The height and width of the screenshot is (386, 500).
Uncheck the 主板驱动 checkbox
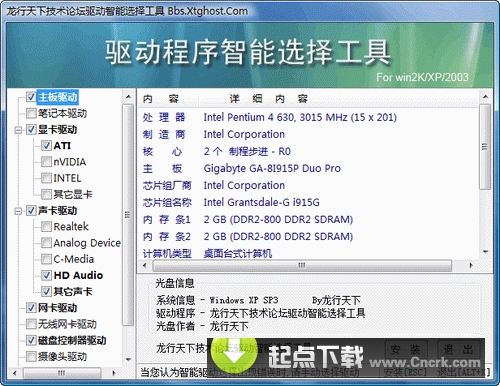pos(31,97)
